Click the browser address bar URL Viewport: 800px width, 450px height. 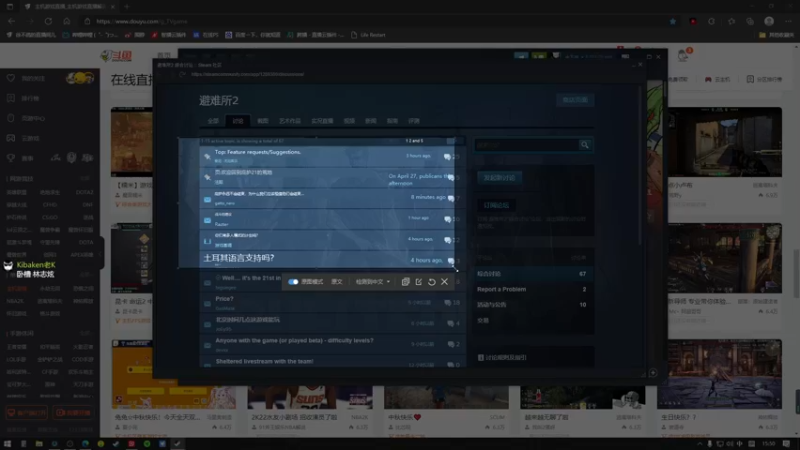[x=142, y=21]
